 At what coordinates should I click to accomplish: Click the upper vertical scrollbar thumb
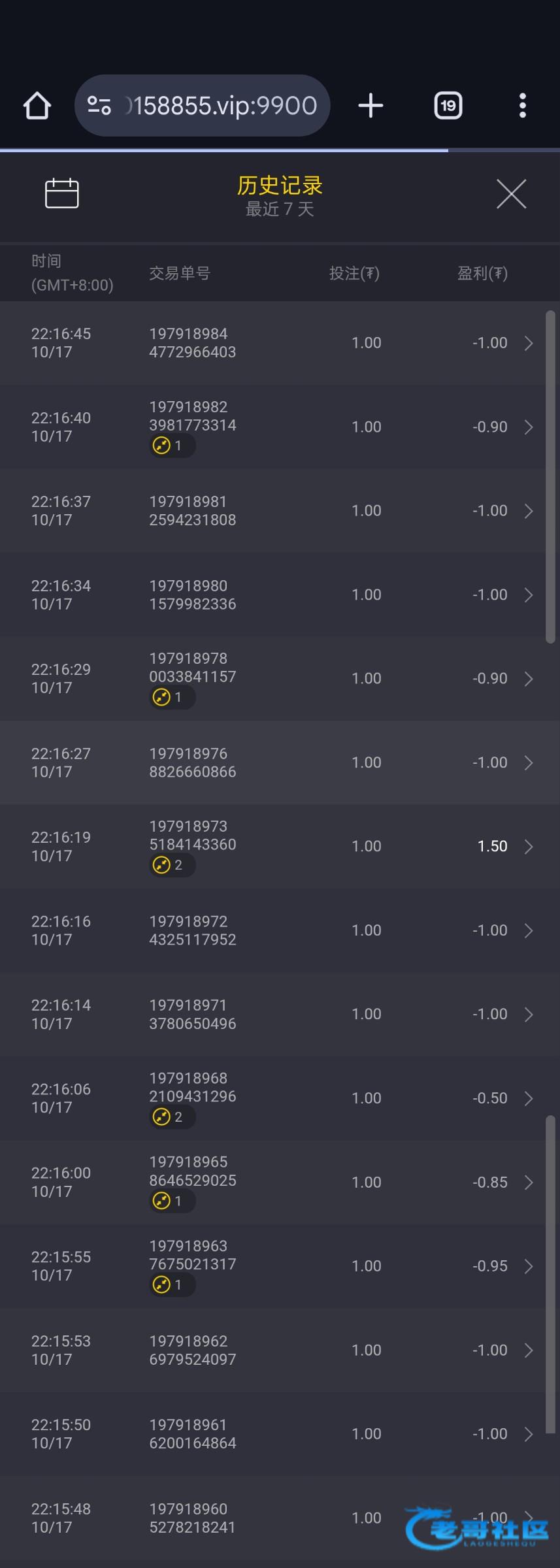tap(550, 477)
